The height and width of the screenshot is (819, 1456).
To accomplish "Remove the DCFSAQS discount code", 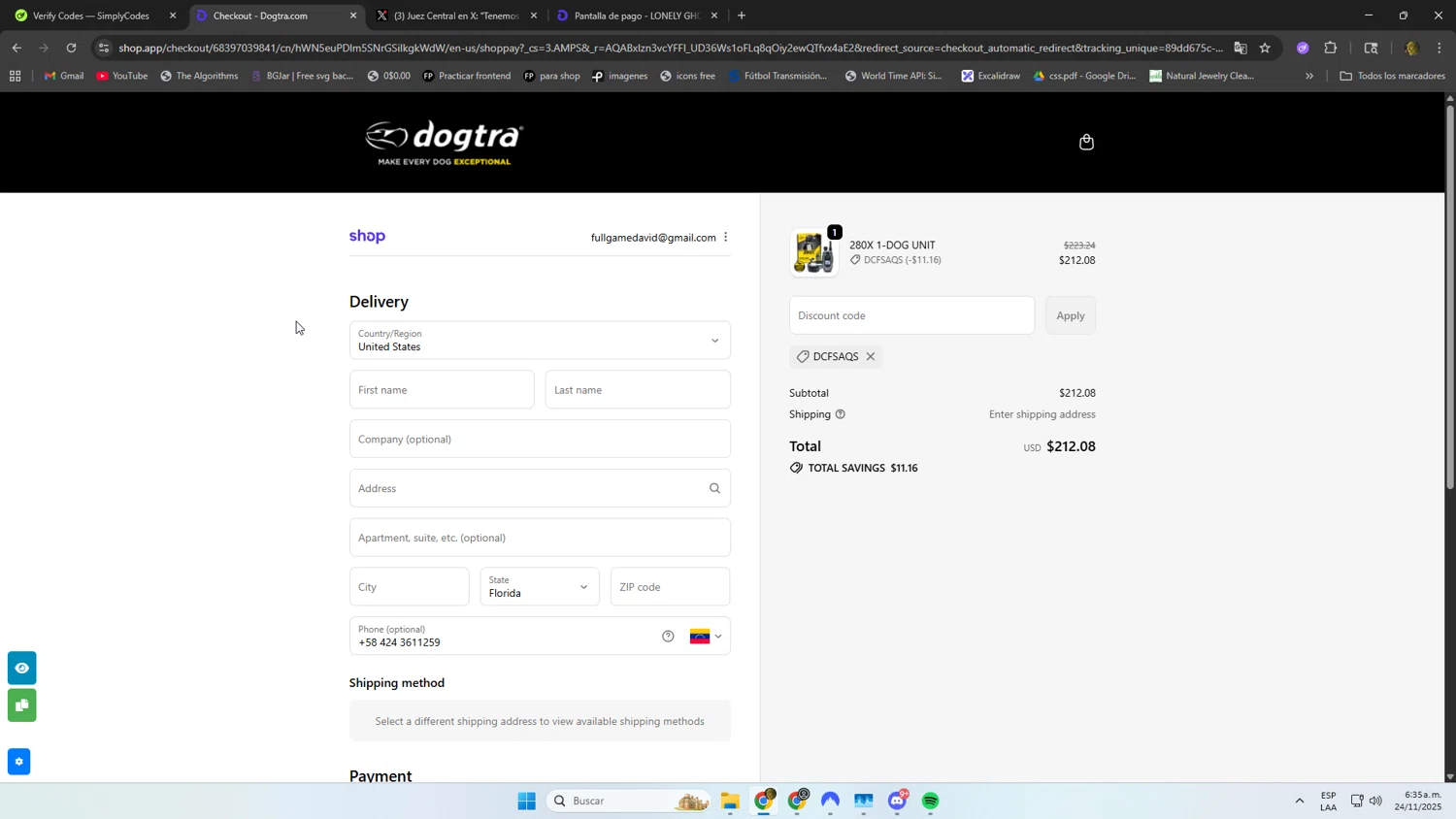I will [871, 357].
